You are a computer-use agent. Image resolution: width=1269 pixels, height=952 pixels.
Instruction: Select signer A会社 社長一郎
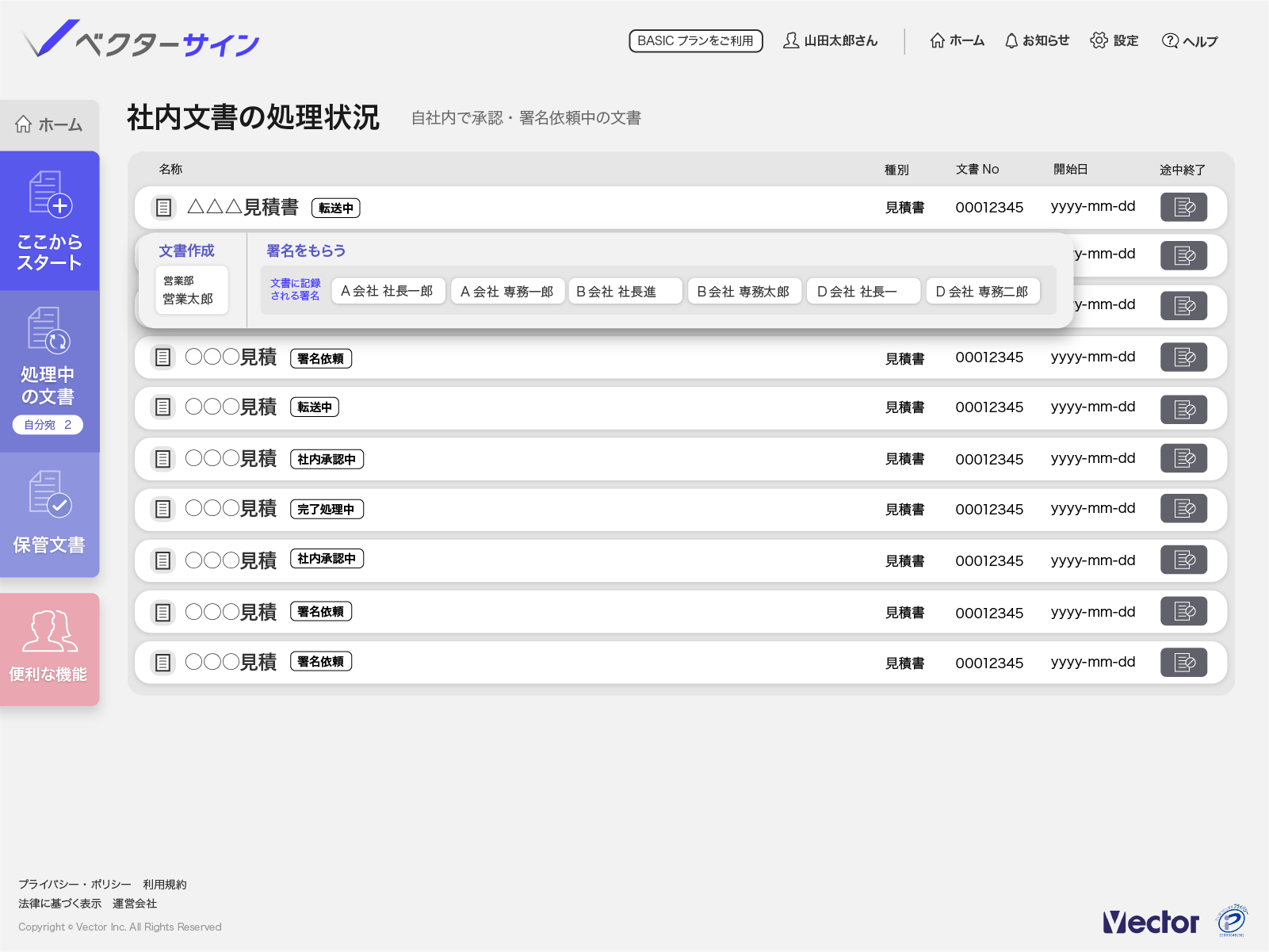click(388, 291)
